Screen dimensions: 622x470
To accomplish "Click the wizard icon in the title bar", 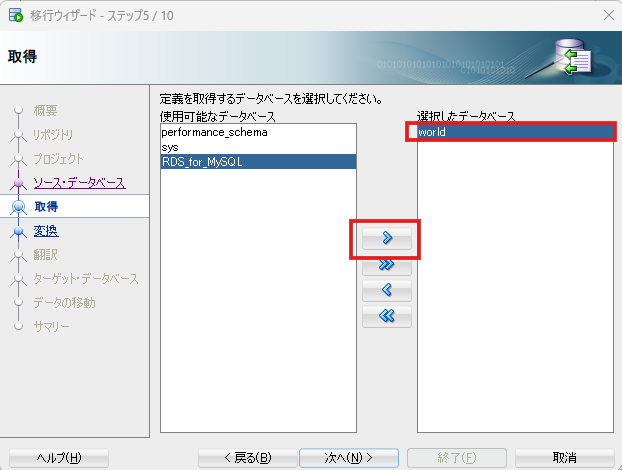I will (x=16, y=15).
